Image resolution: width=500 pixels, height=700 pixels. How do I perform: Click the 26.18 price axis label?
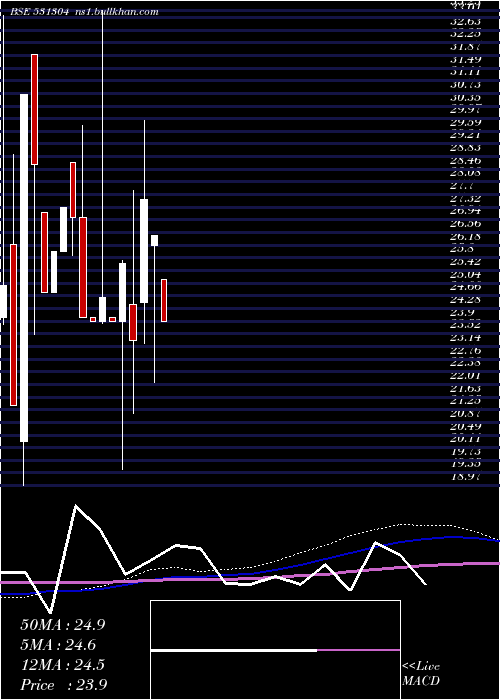click(x=465, y=236)
